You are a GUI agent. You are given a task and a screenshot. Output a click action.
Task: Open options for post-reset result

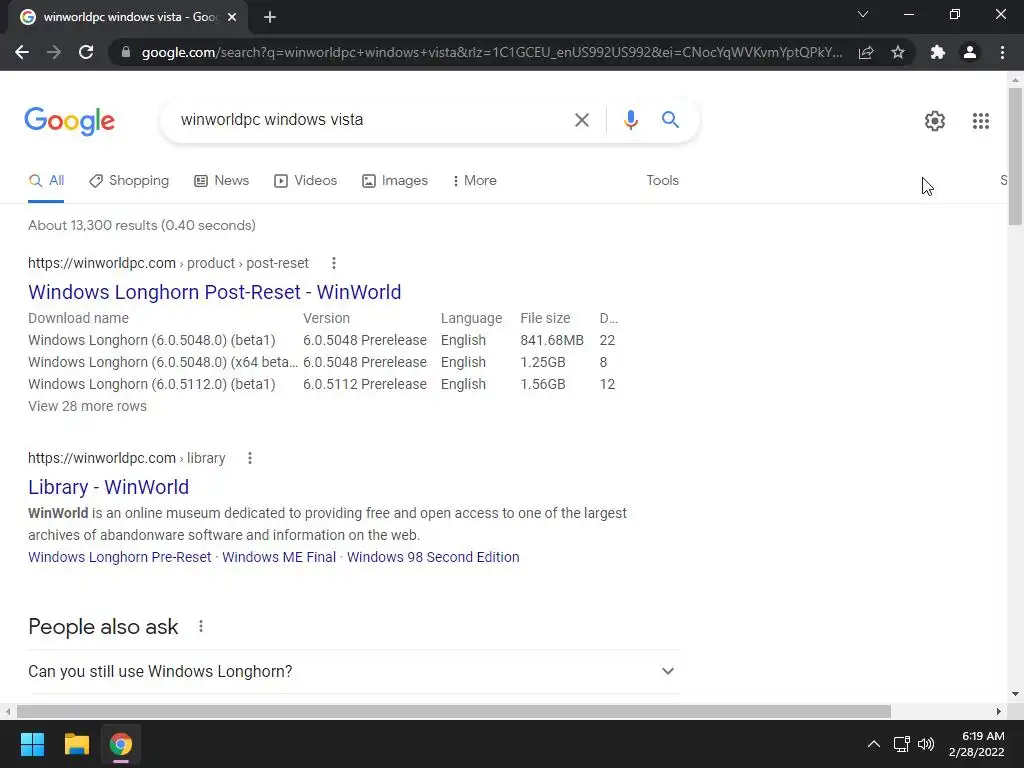pyautogui.click(x=334, y=263)
